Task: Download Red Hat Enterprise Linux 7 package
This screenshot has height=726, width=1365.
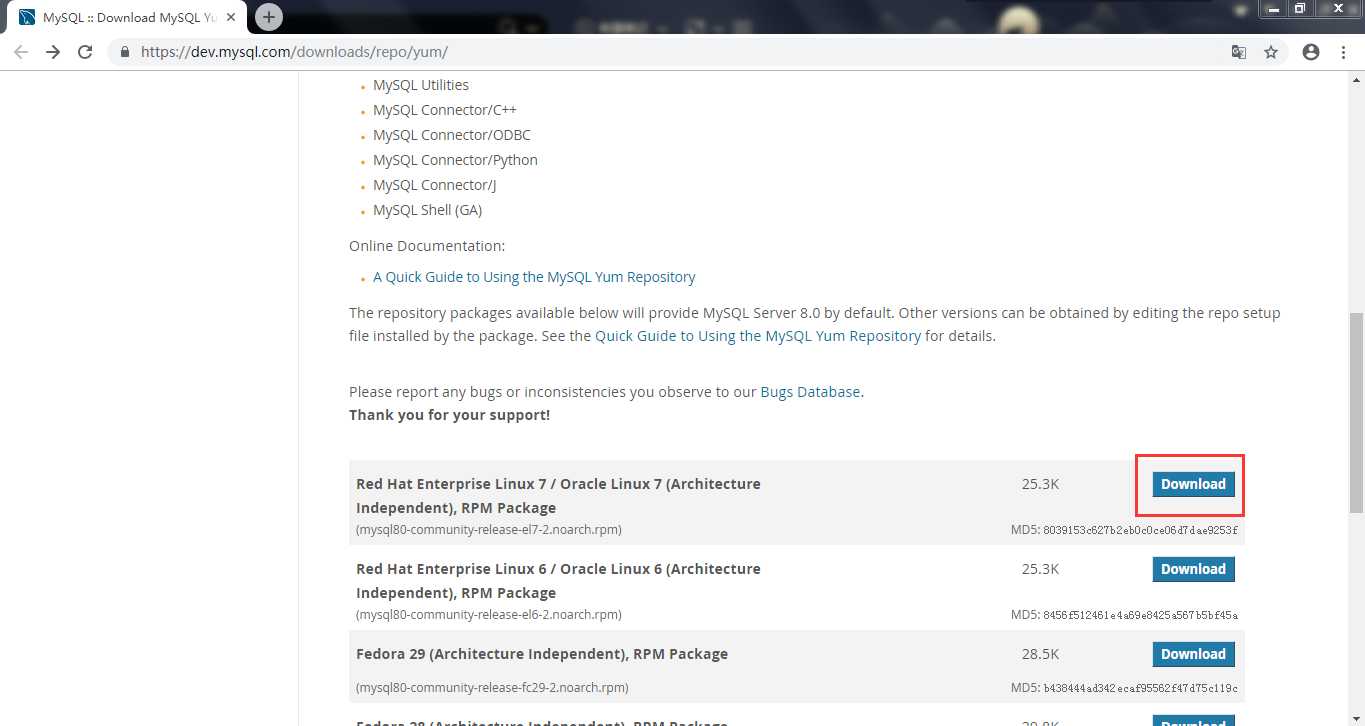Action: pyautogui.click(x=1193, y=484)
